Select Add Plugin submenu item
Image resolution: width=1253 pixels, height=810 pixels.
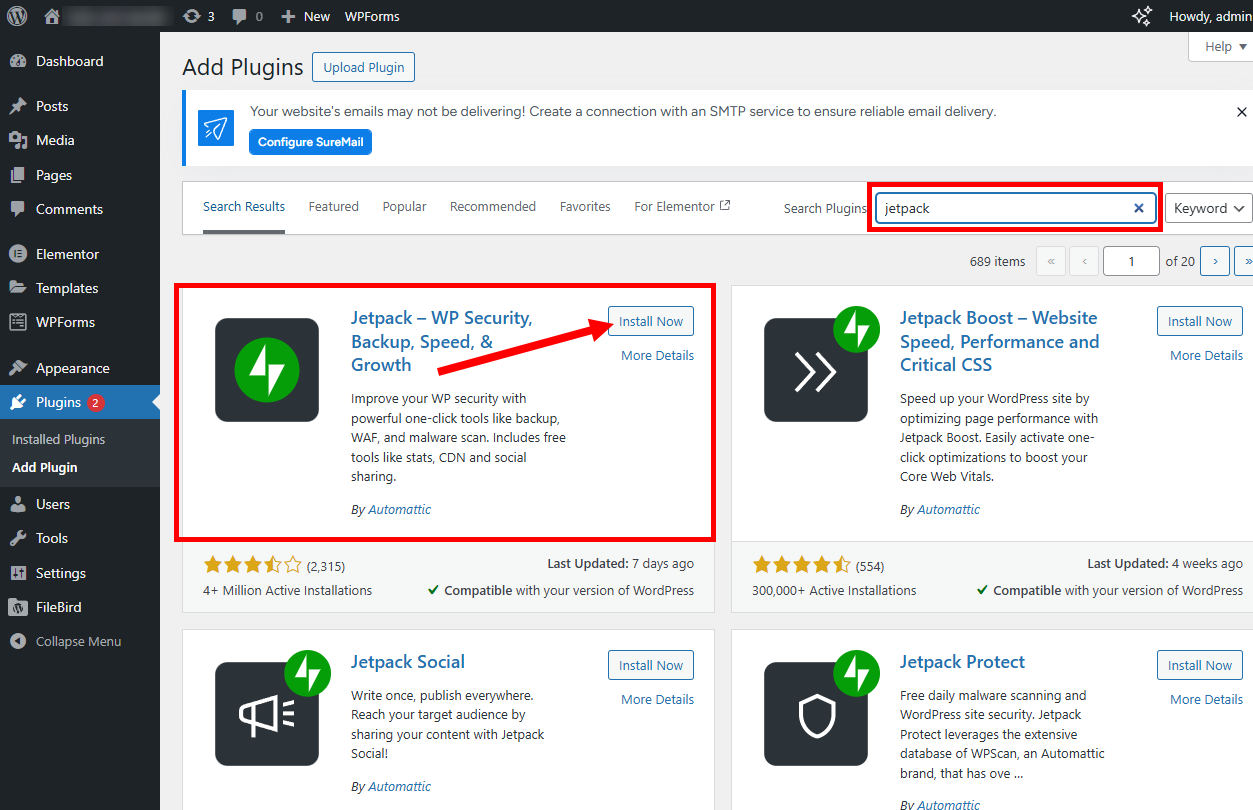45,467
